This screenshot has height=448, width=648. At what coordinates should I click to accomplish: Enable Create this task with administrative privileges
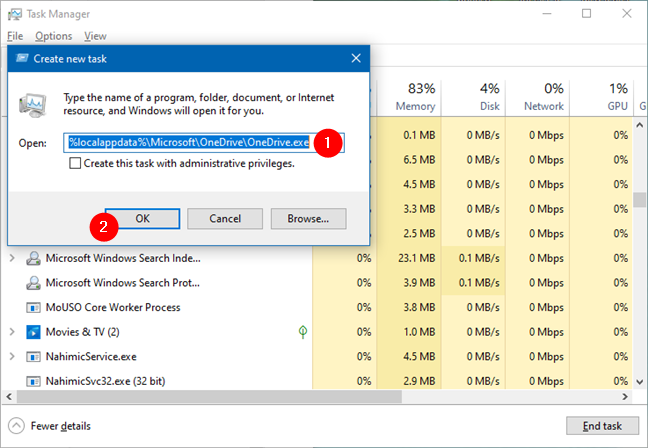pyautogui.click(x=75, y=163)
